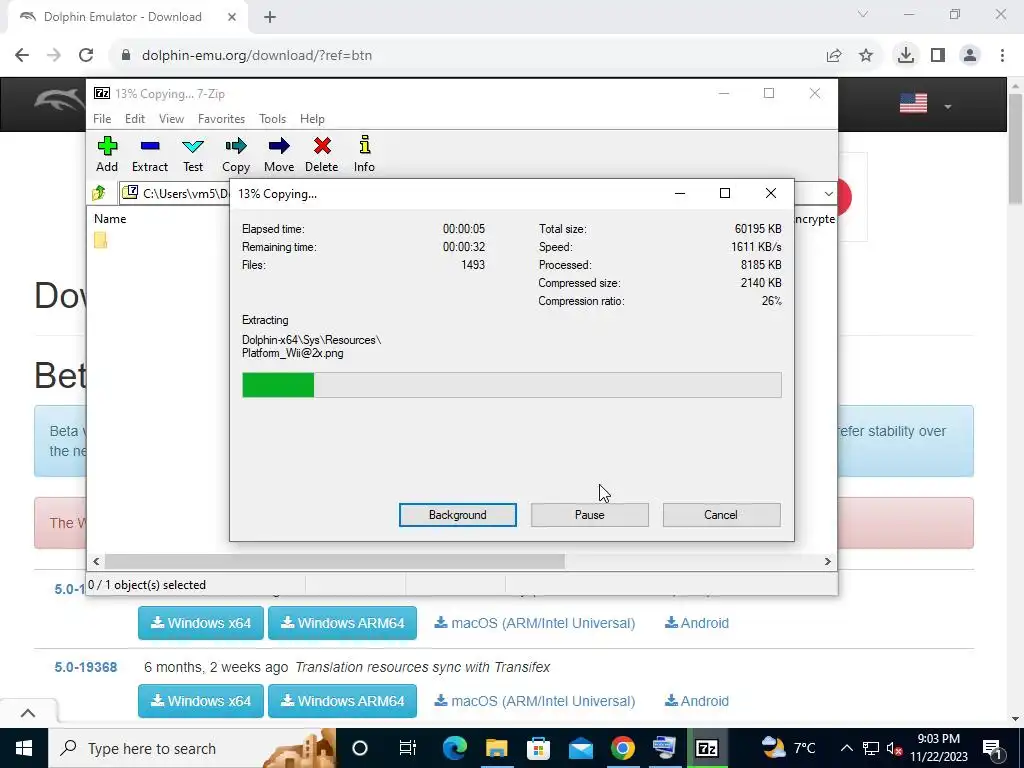Screen dimensions: 1024x768
Task: Click the Windows search box on taskbar
Action: coord(191,748)
